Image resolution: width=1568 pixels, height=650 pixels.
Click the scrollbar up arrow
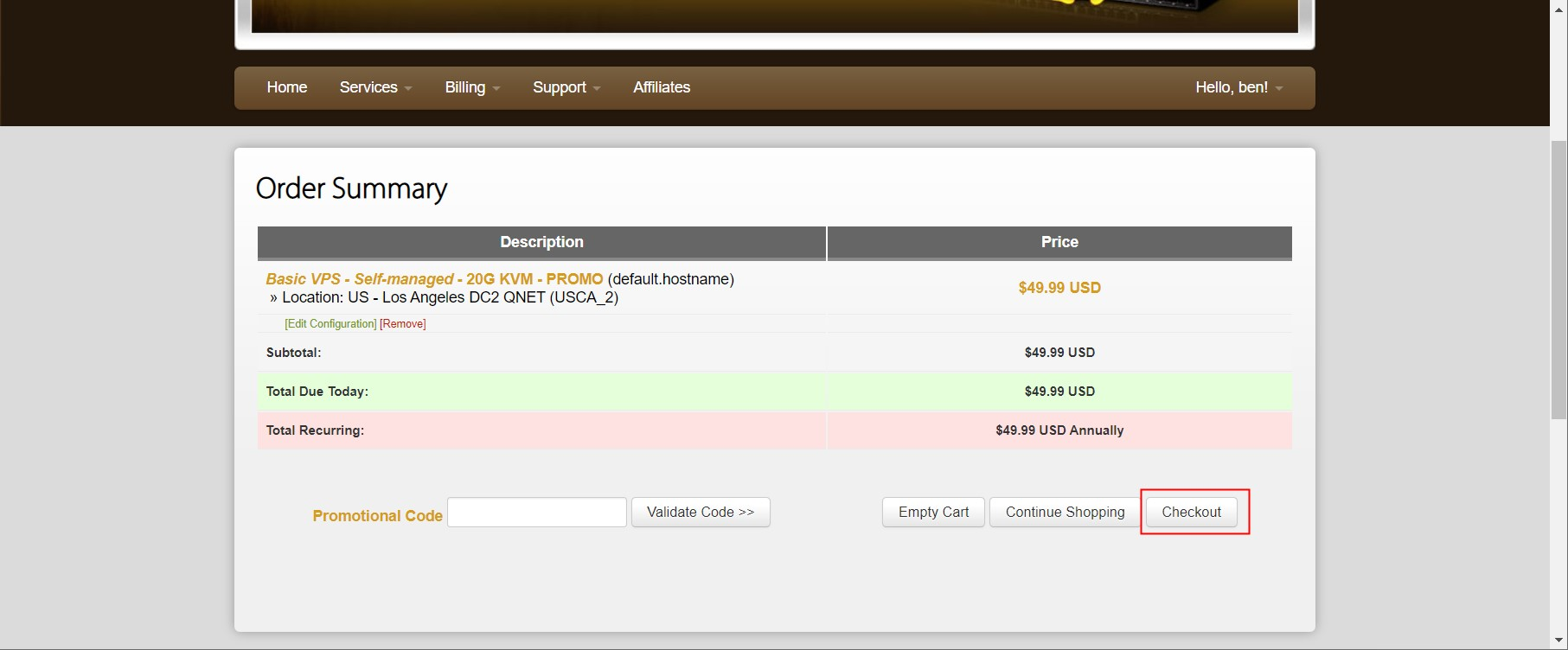click(x=1558, y=7)
